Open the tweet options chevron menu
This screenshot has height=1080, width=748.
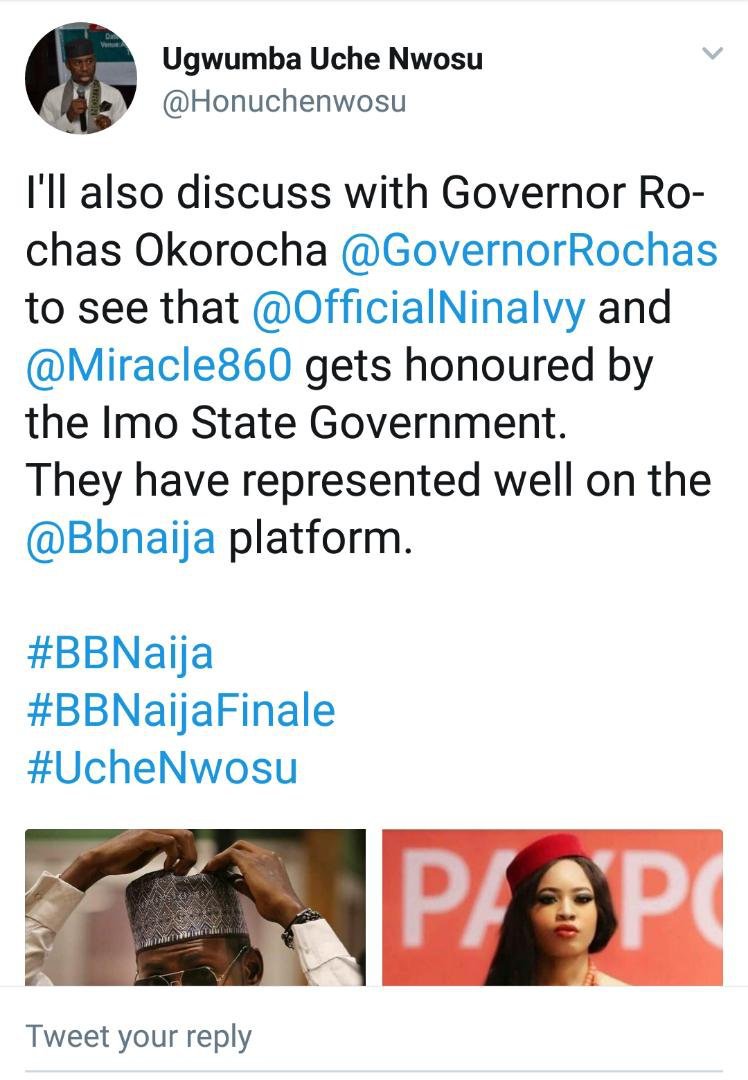712,54
